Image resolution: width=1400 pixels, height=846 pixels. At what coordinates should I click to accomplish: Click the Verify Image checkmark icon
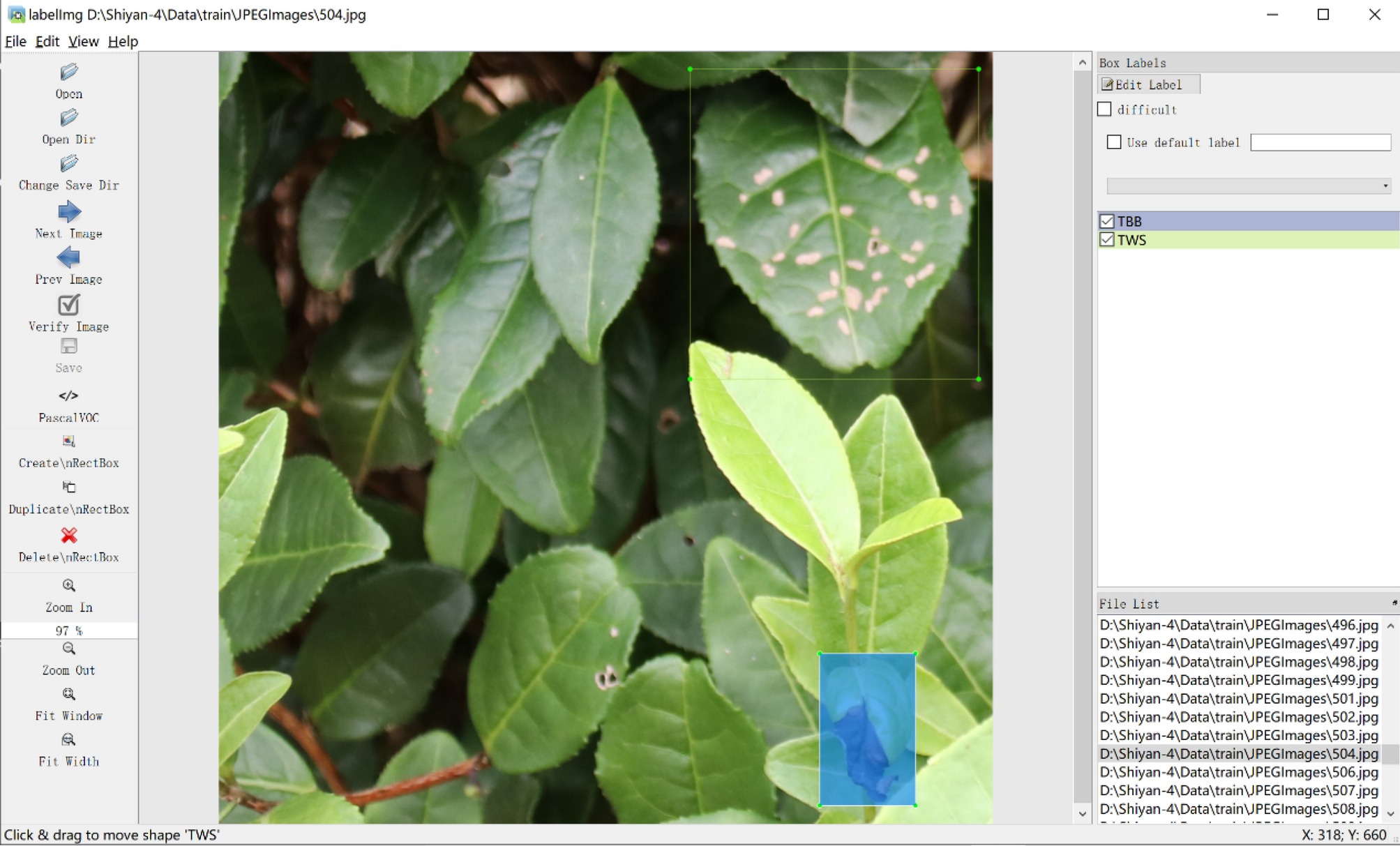68,305
